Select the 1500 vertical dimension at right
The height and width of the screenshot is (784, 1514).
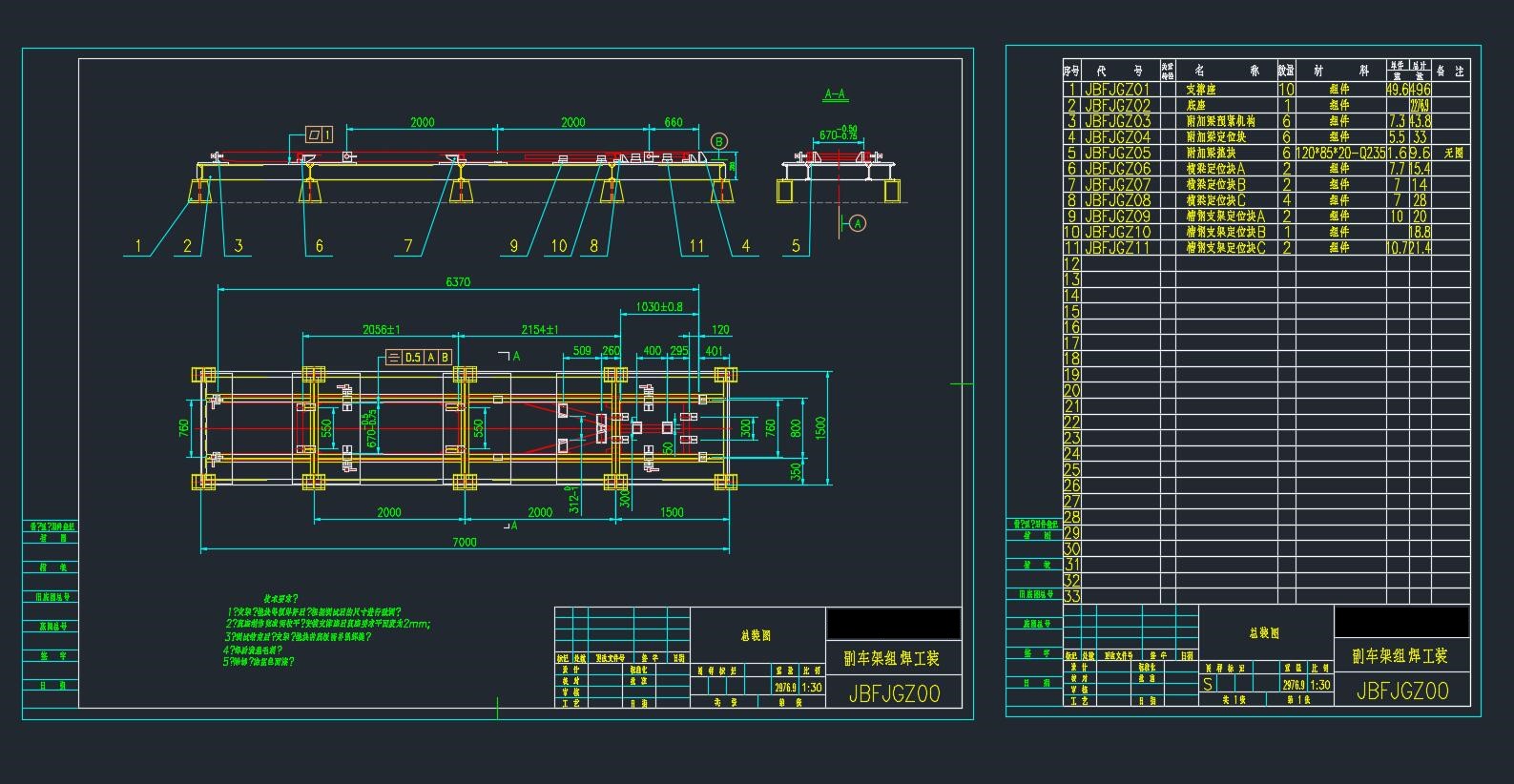click(820, 428)
